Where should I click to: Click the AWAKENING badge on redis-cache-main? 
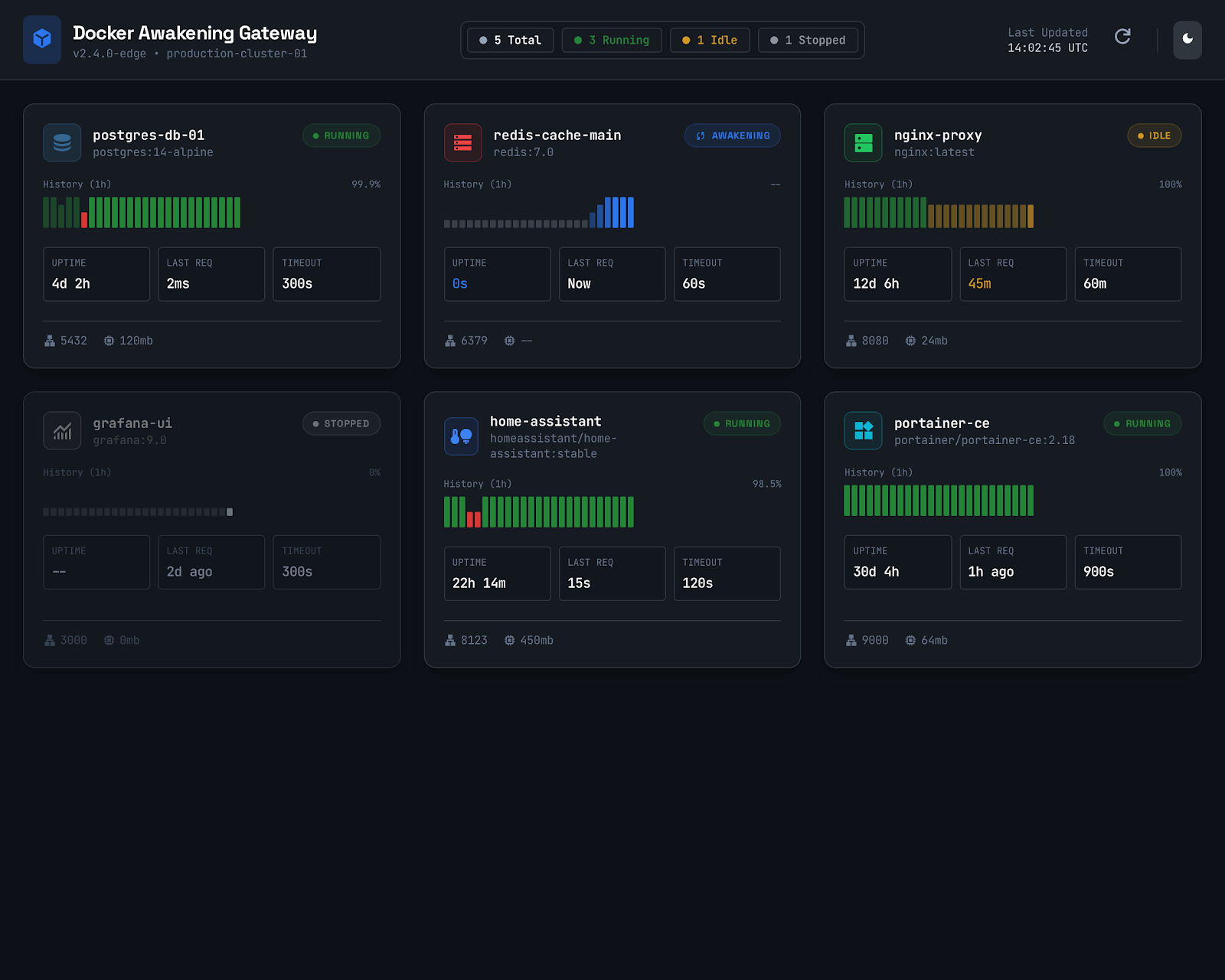pyautogui.click(x=732, y=136)
